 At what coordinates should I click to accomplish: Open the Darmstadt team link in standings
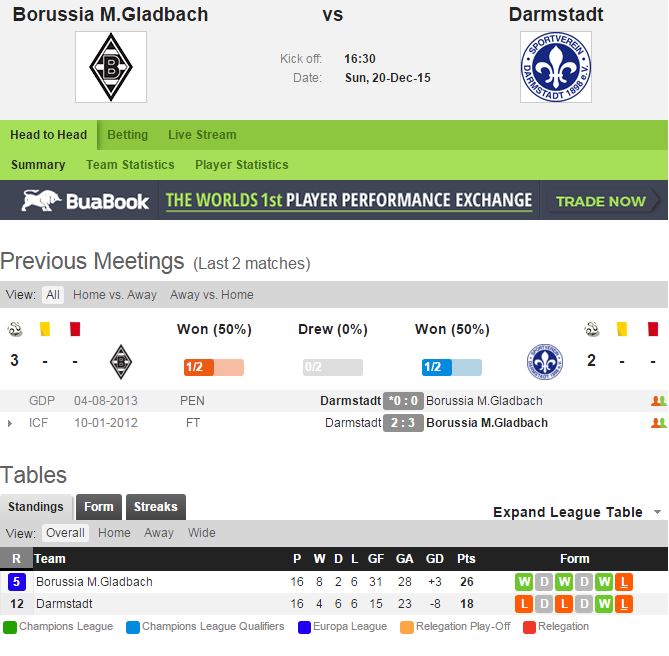pos(65,604)
